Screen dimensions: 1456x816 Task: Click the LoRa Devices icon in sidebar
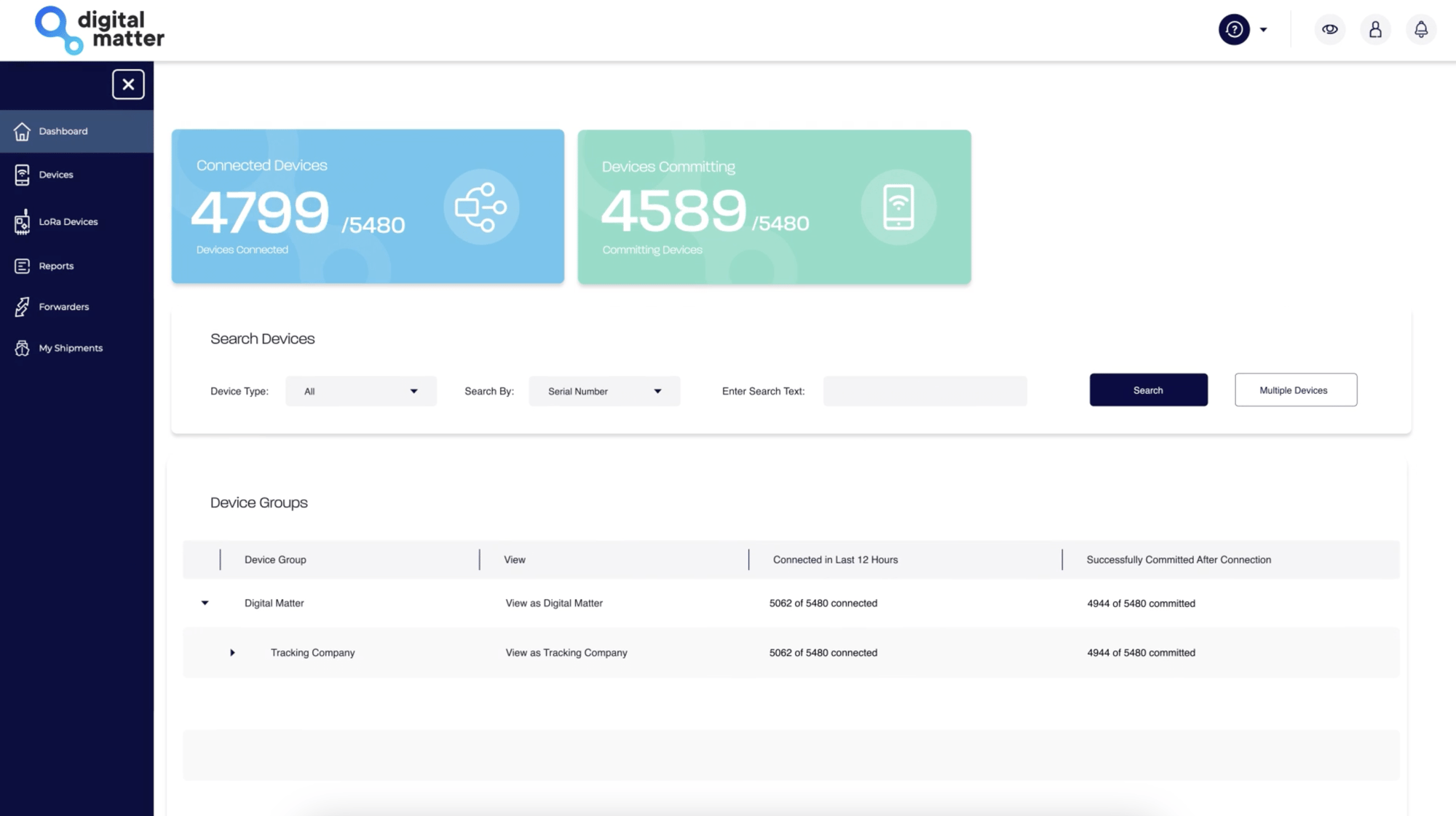pos(22,222)
